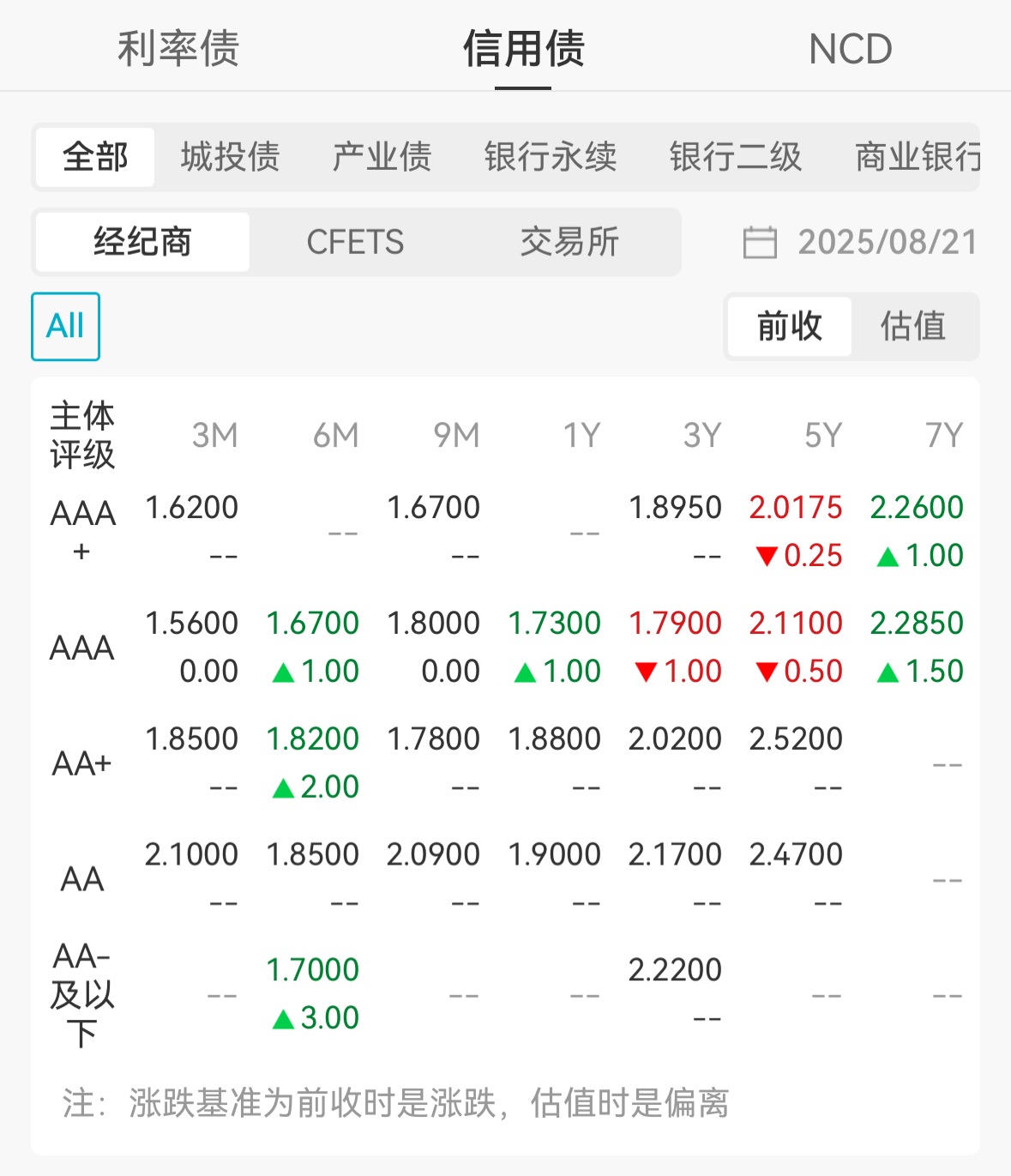The image size is (1011, 1176).
Task: Select the partially visible 商业银行 filter
Action: (x=918, y=157)
